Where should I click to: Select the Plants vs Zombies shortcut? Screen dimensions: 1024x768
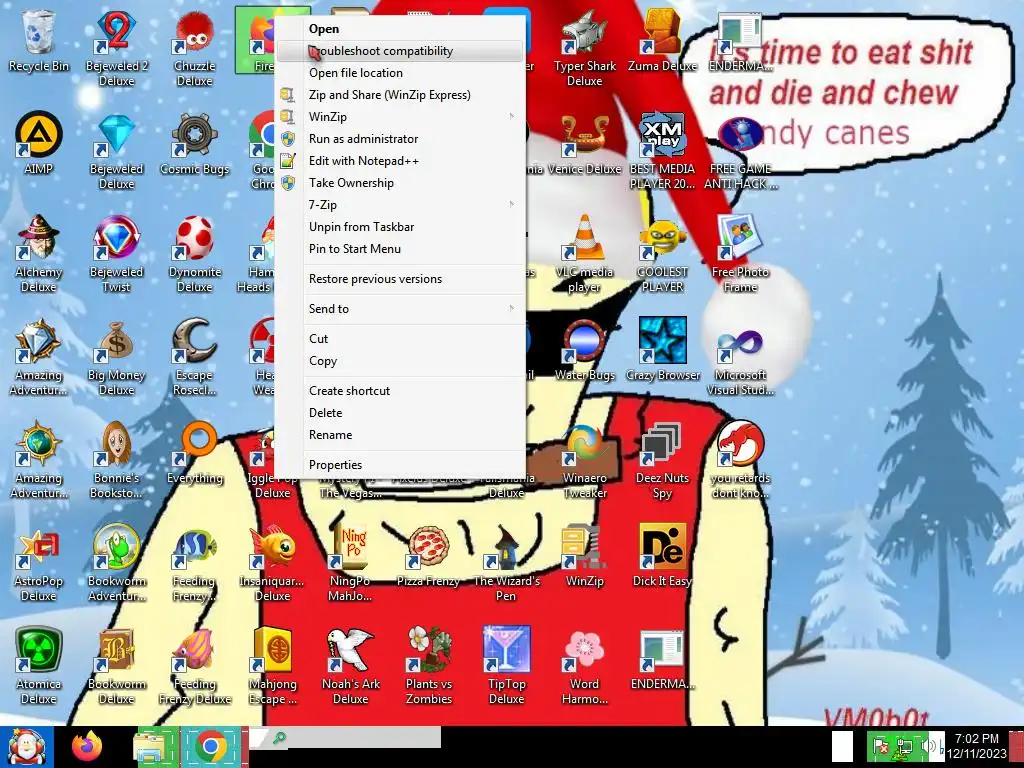pyautogui.click(x=428, y=666)
